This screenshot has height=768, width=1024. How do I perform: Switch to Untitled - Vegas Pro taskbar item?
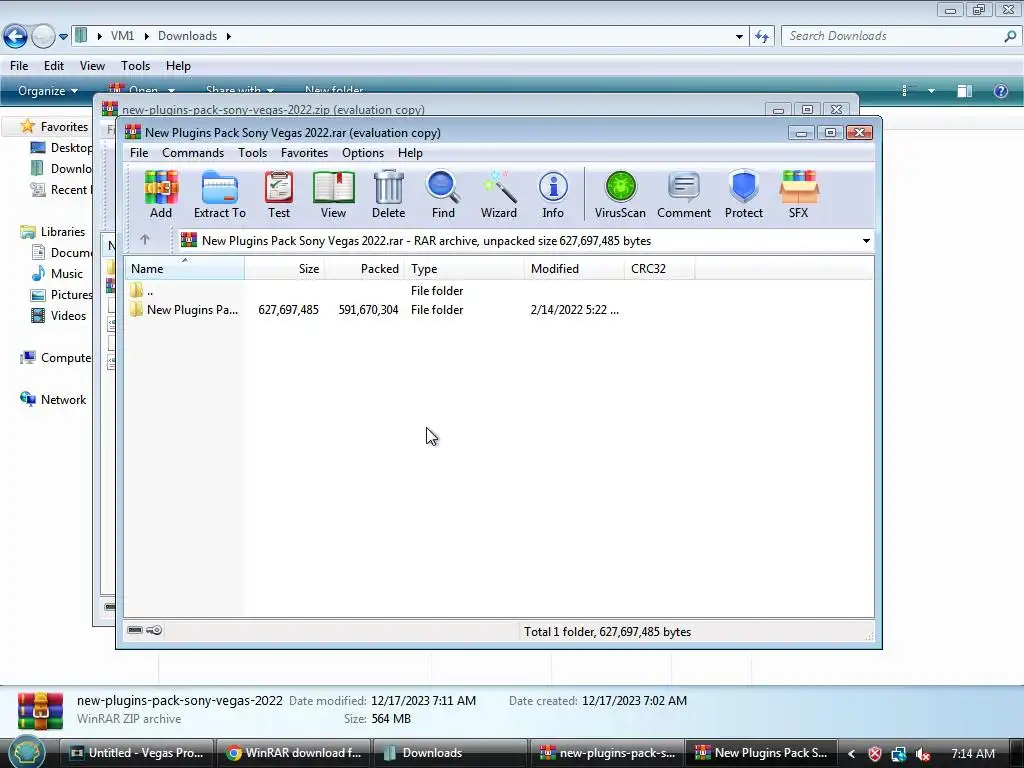click(x=136, y=753)
